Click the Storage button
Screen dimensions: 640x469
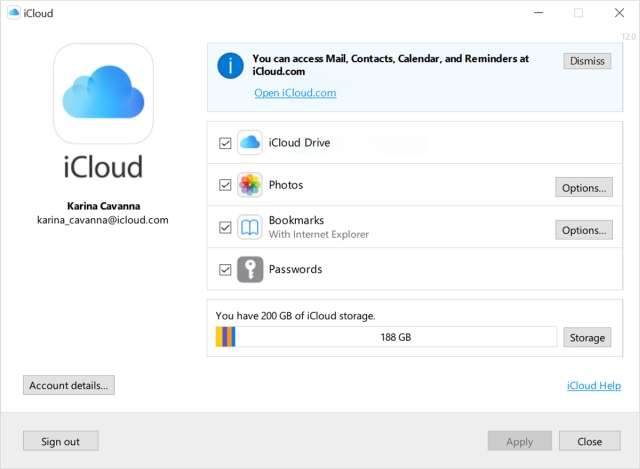pos(586,338)
